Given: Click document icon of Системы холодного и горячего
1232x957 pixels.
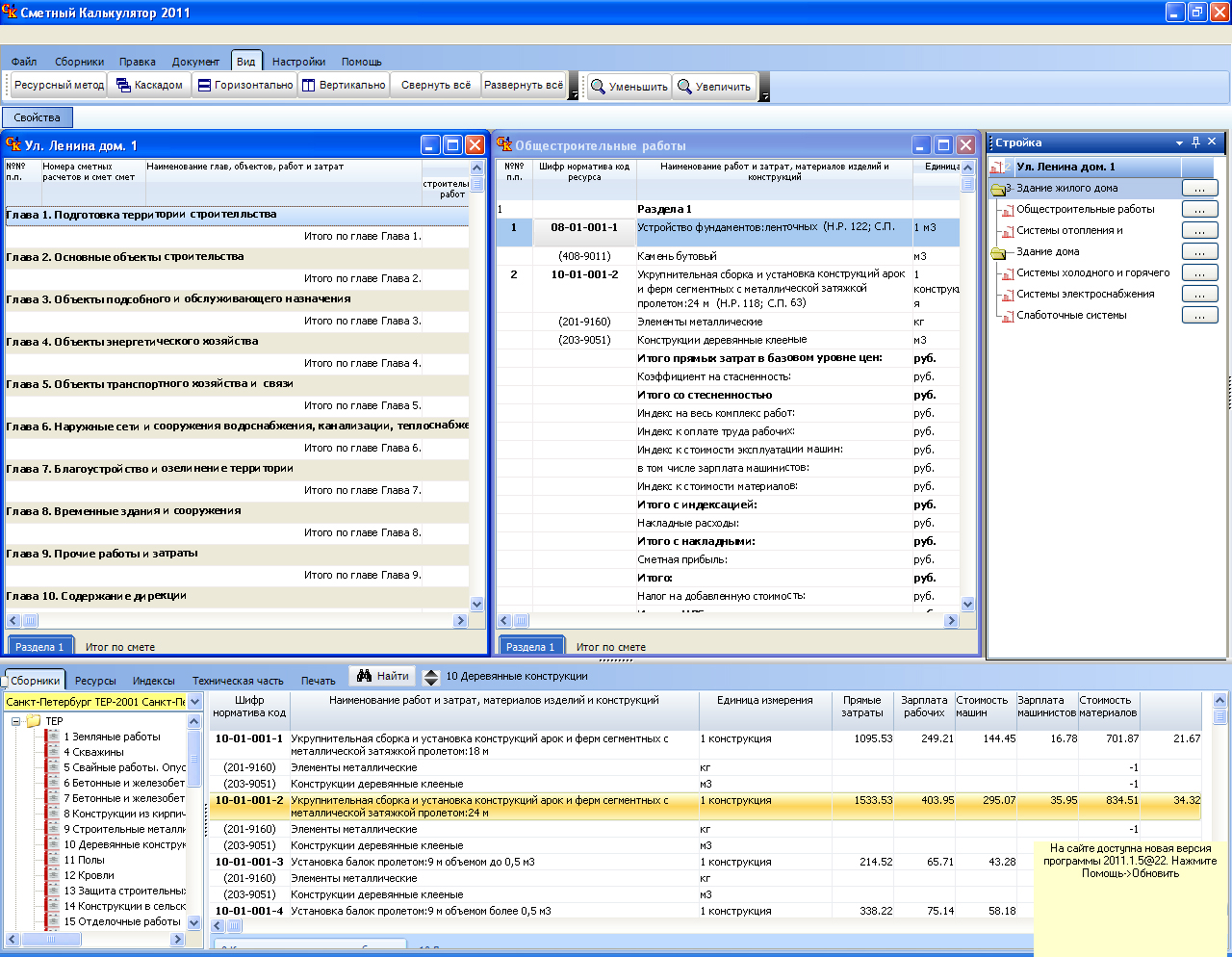Looking at the screenshot, I should [x=1008, y=273].
